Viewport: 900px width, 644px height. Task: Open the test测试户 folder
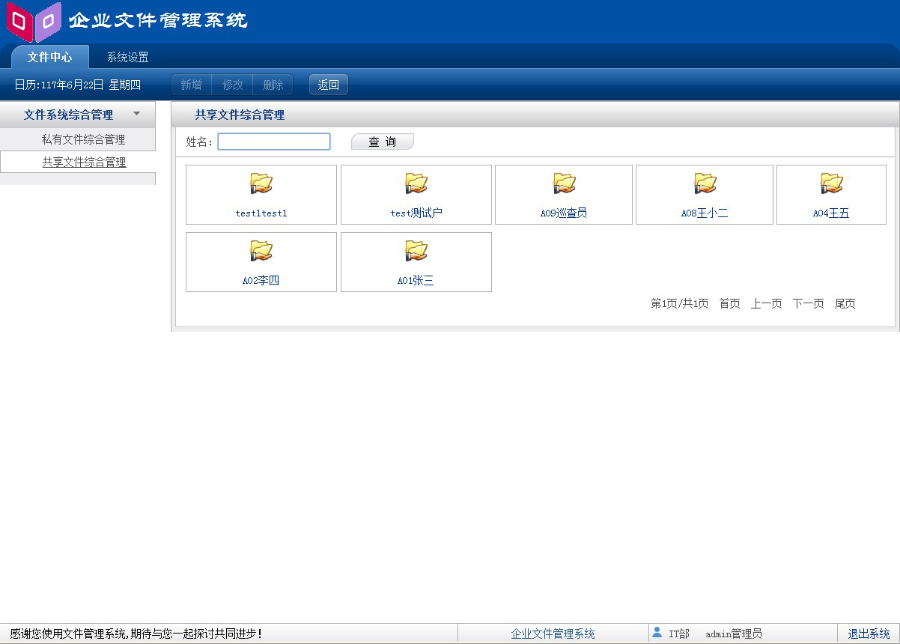point(416,188)
